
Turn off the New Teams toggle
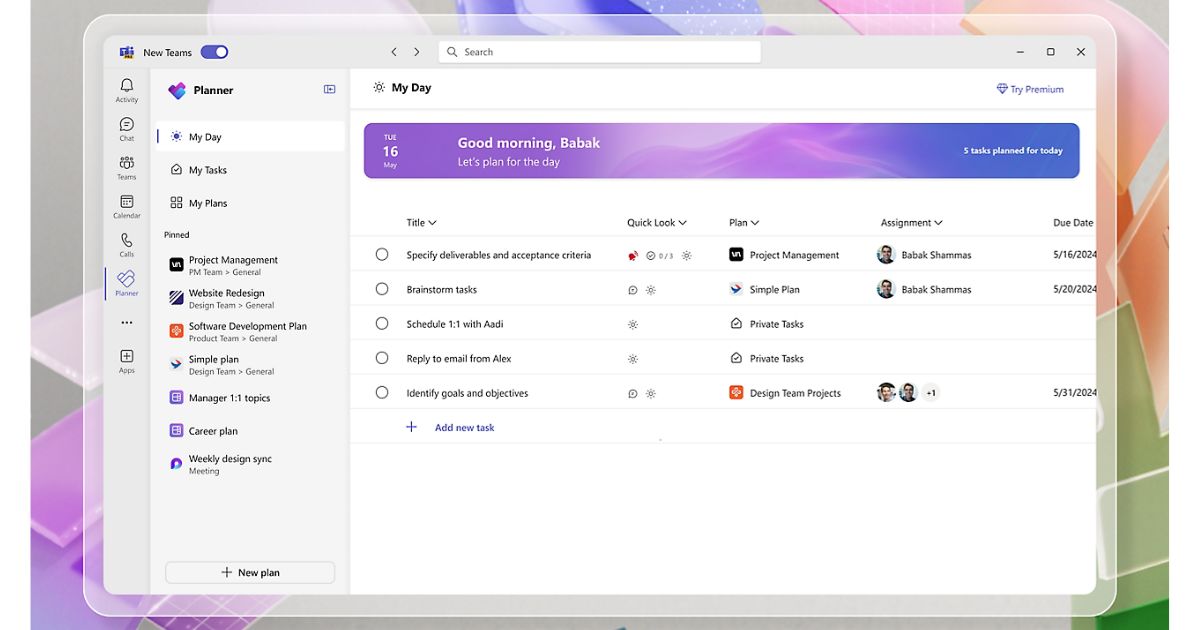pos(214,52)
